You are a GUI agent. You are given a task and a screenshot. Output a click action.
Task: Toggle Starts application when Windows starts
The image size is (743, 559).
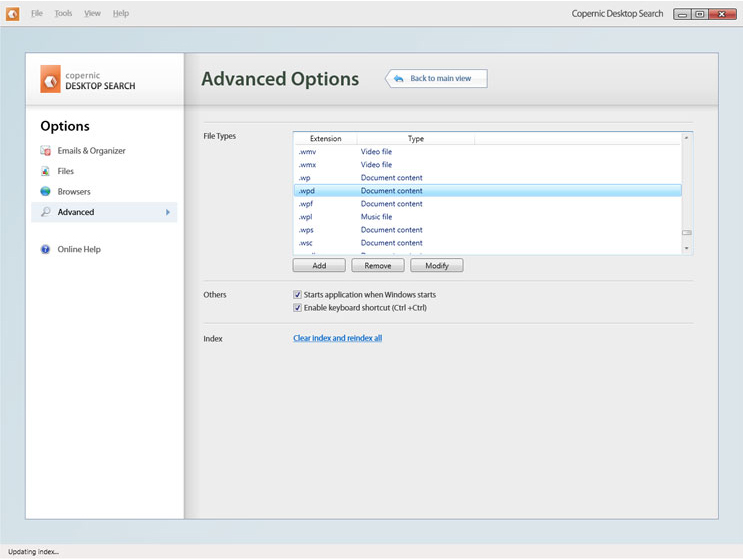(297, 295)
